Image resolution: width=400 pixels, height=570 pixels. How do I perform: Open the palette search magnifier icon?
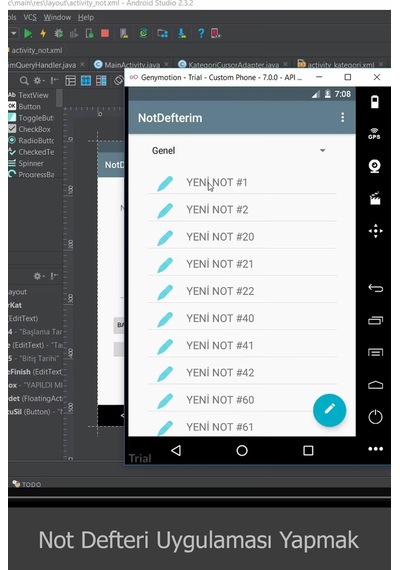[24, 81]
